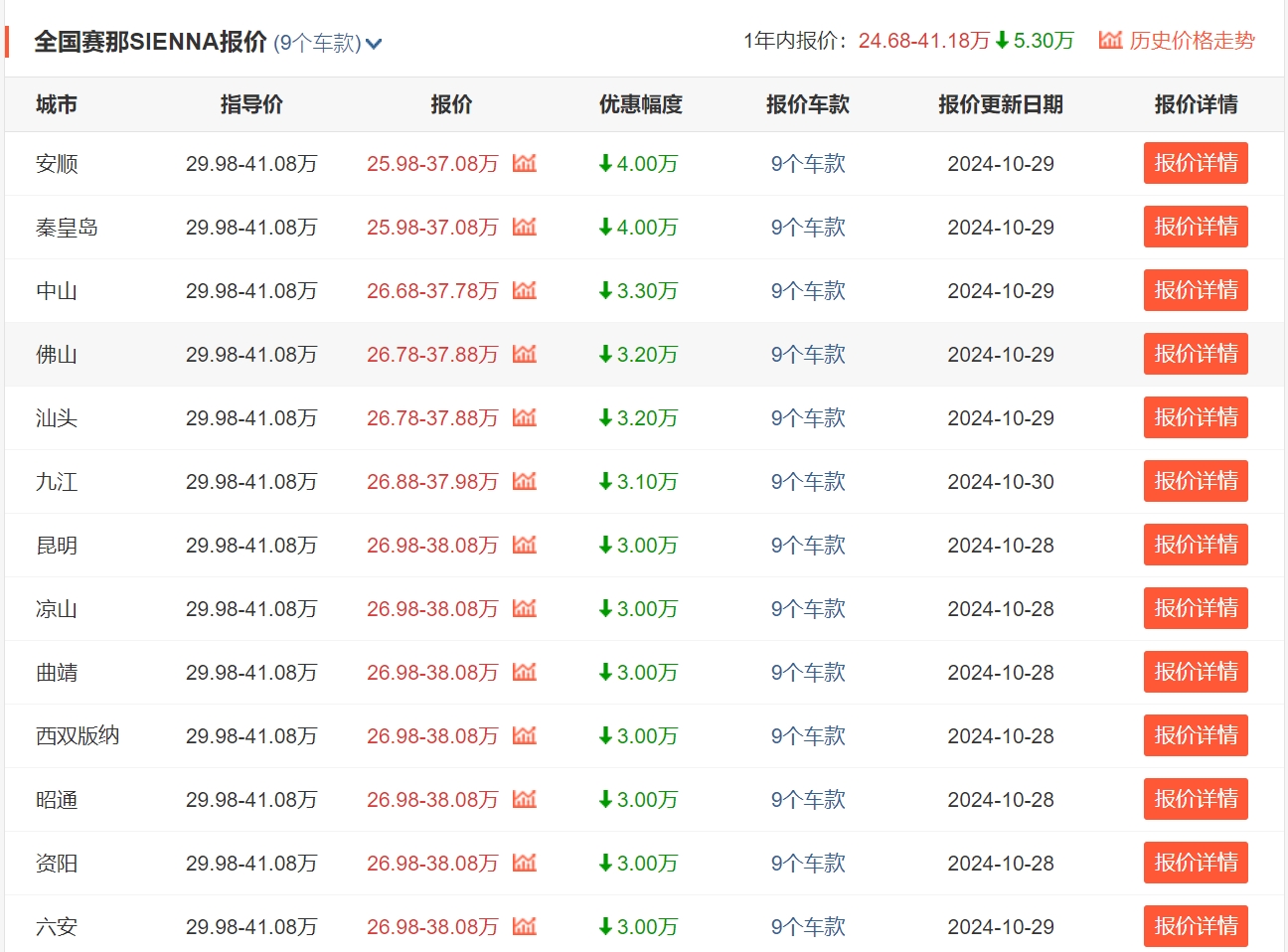
Task: Click 报价详情 button in 曲靖 row
Action: click(1196, 672)
